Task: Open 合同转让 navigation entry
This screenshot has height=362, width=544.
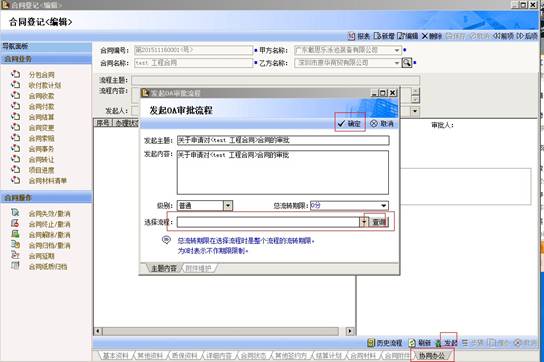Action: pyautogui.click(x=41, y=160)
